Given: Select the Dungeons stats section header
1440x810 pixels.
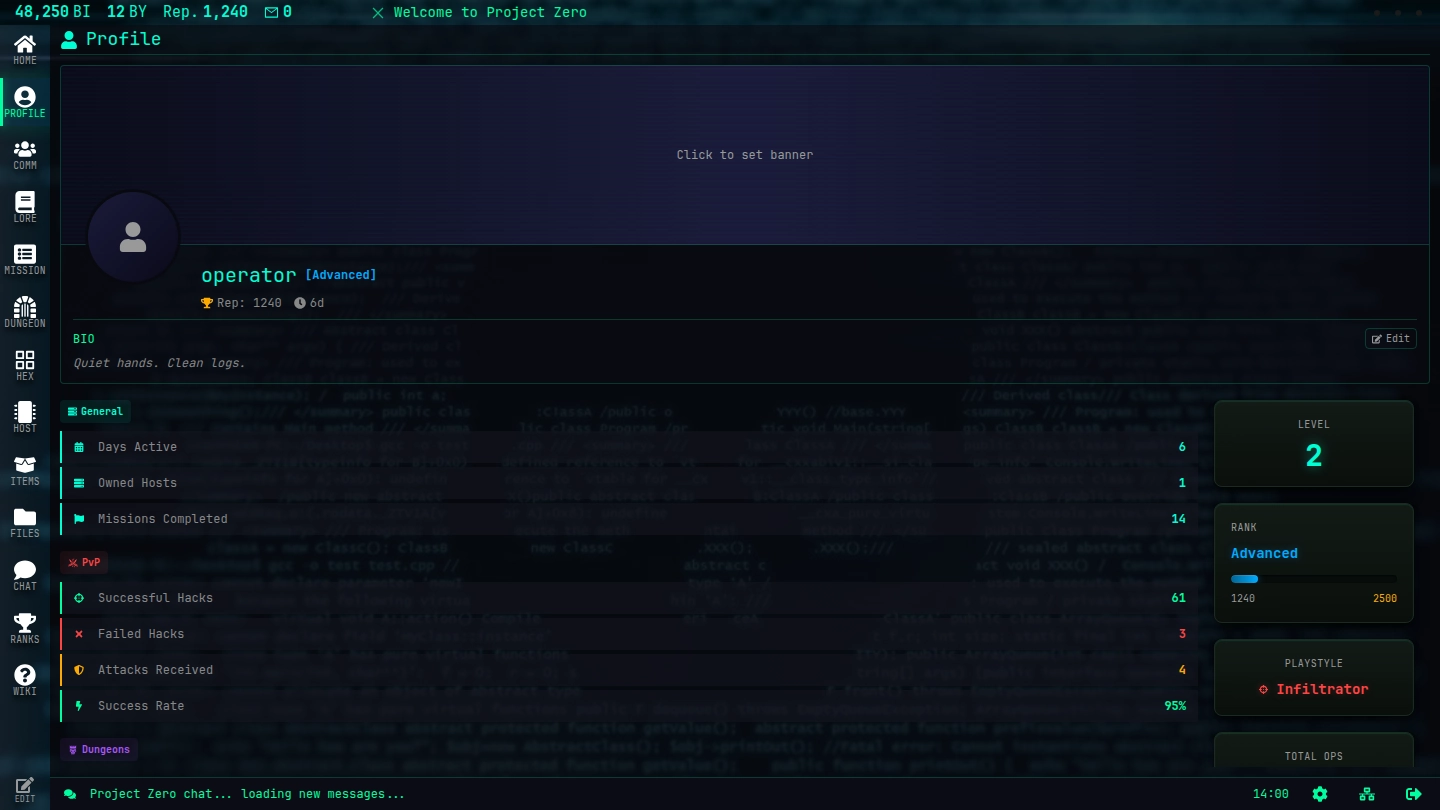Looking at the screenshot, I should click(x=99, y=749).
